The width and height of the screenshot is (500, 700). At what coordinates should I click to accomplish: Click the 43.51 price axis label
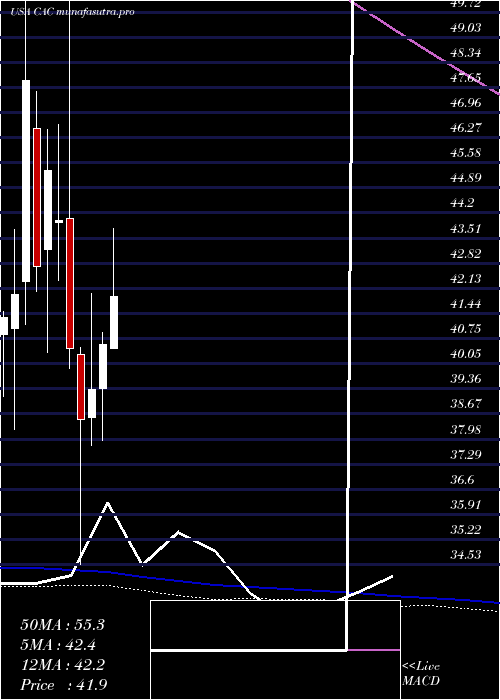(x=466, y=229)
